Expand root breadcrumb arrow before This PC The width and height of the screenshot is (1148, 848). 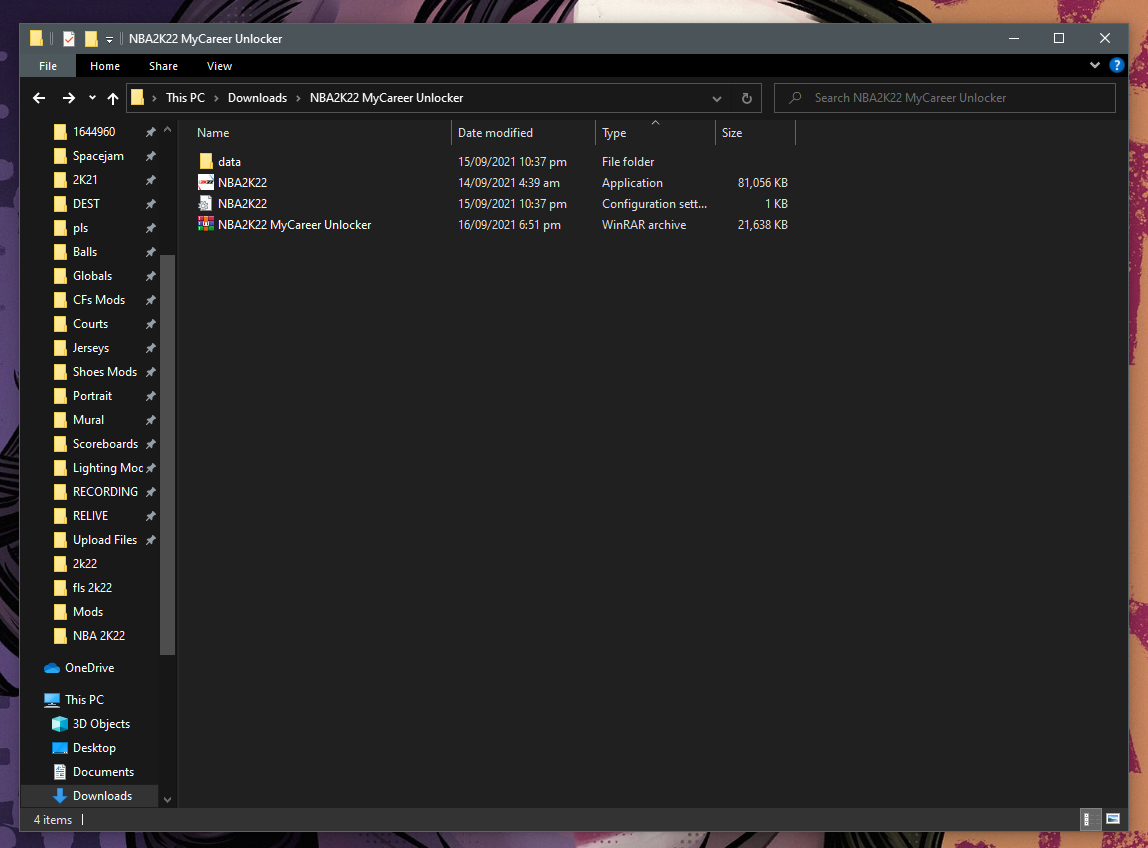click(154, 98)
